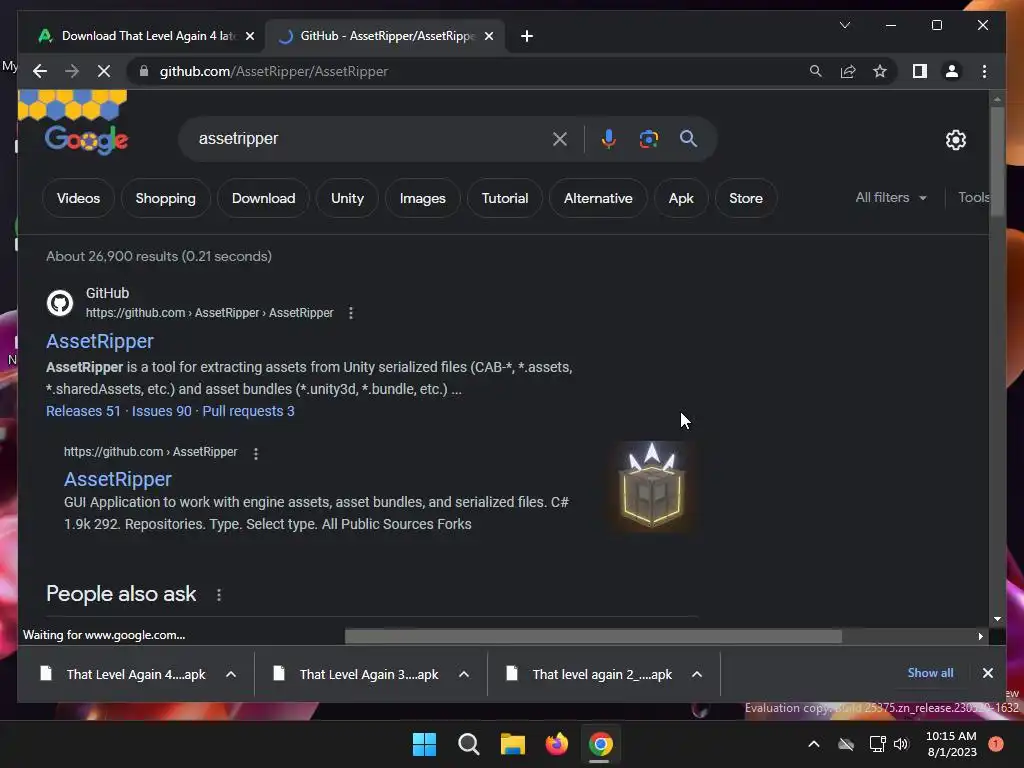Open File Explorer from taskbar

[513, 744]
